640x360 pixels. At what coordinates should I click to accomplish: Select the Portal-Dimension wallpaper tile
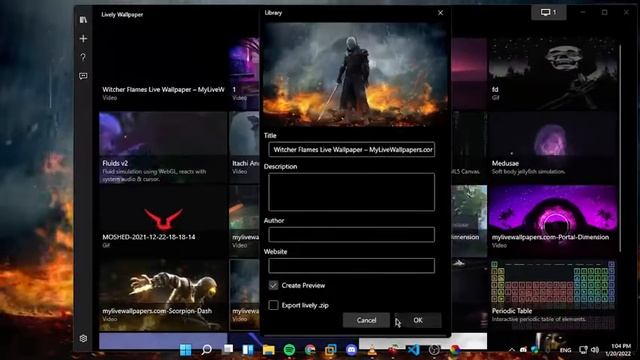click(553, 221)
